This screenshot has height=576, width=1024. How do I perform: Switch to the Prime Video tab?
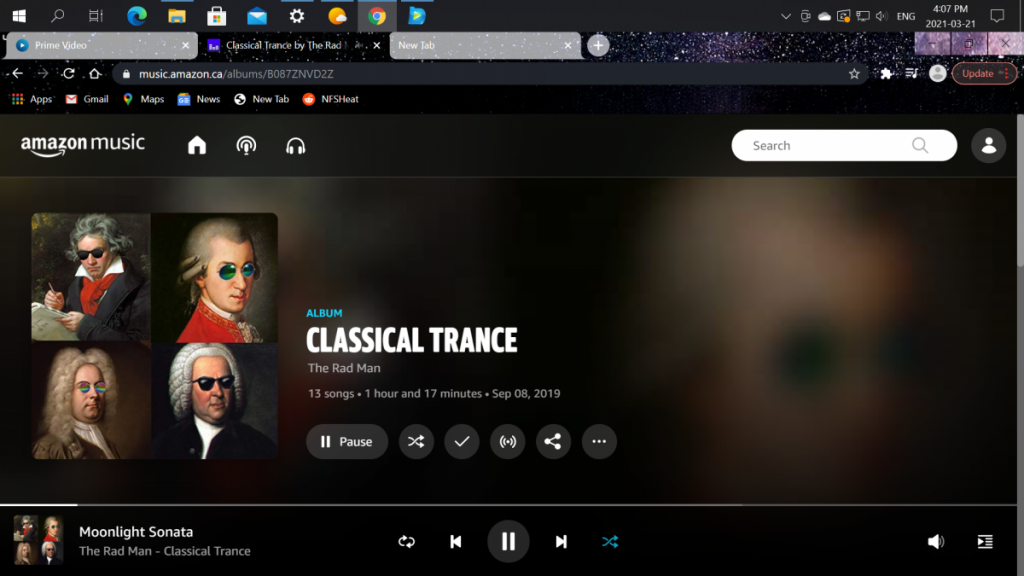(102, 45)
